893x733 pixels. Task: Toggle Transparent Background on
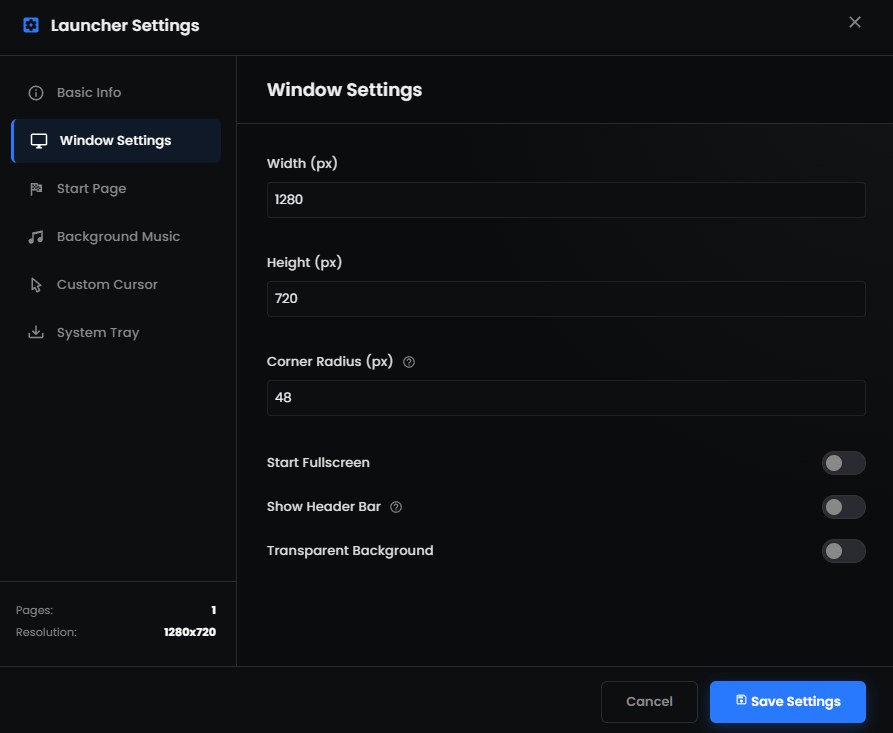(x=843, y=551)
